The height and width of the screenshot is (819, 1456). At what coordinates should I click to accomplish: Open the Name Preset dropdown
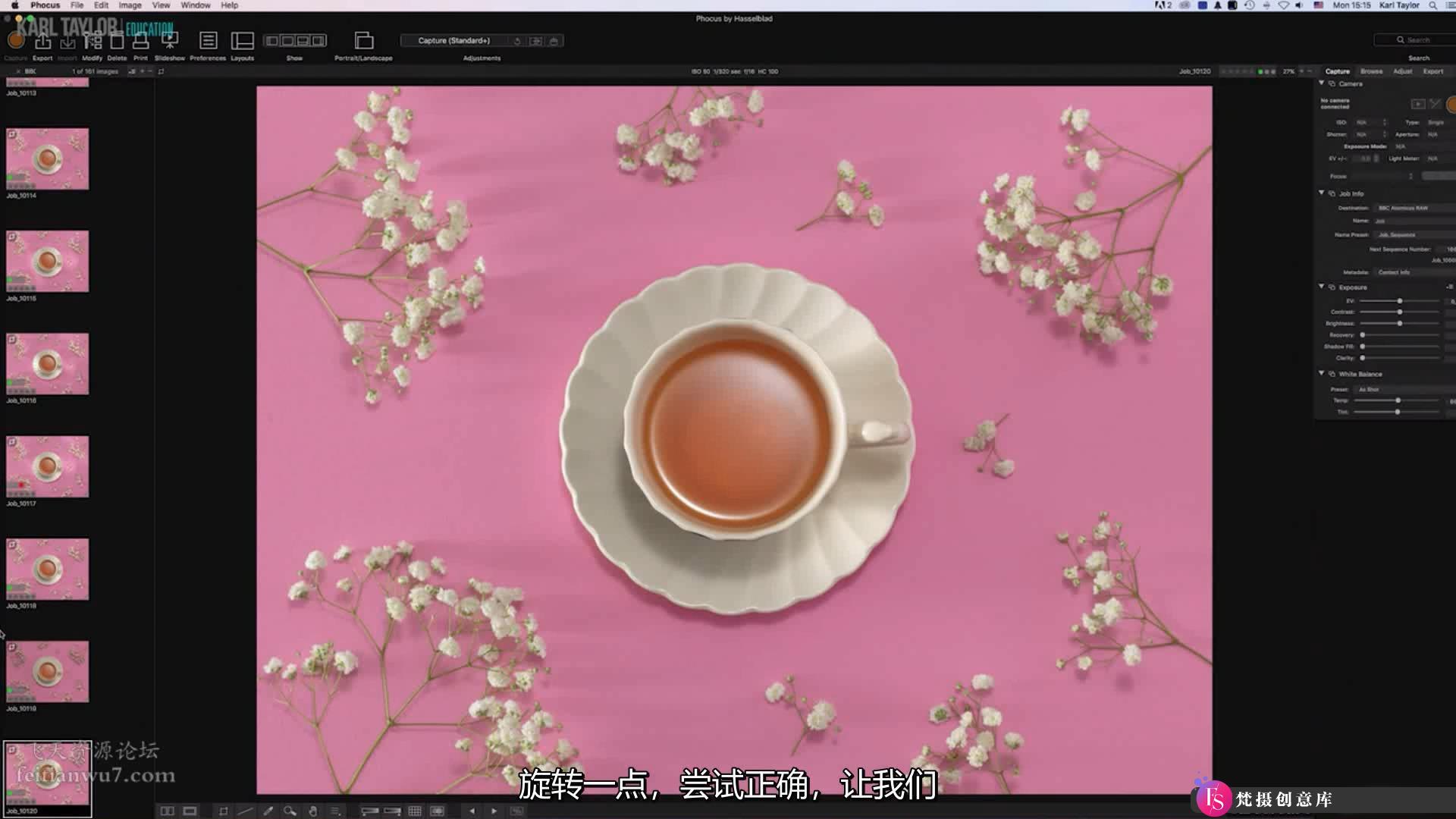1414,235
